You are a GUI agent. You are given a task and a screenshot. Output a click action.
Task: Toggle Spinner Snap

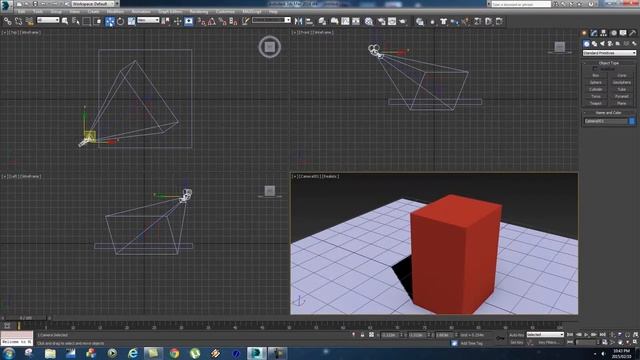tap(233, 21)
